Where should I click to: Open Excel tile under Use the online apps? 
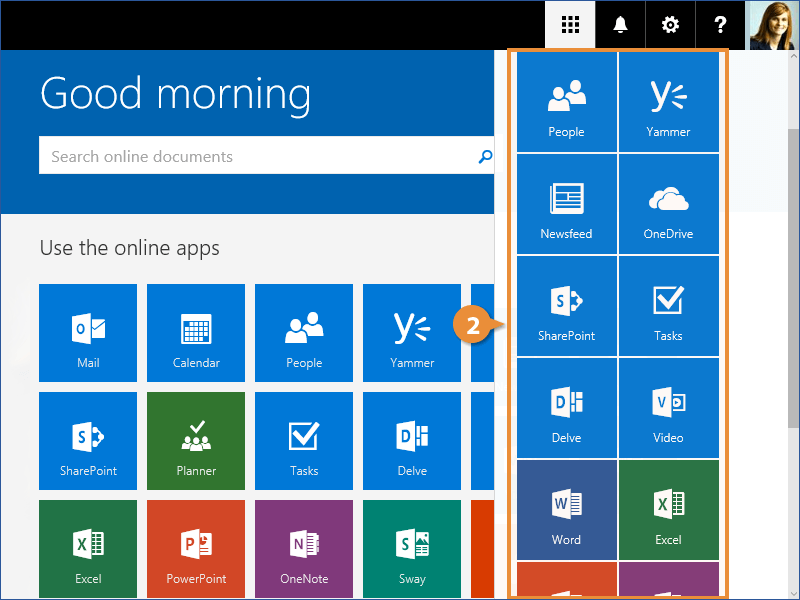coord(88,549)
